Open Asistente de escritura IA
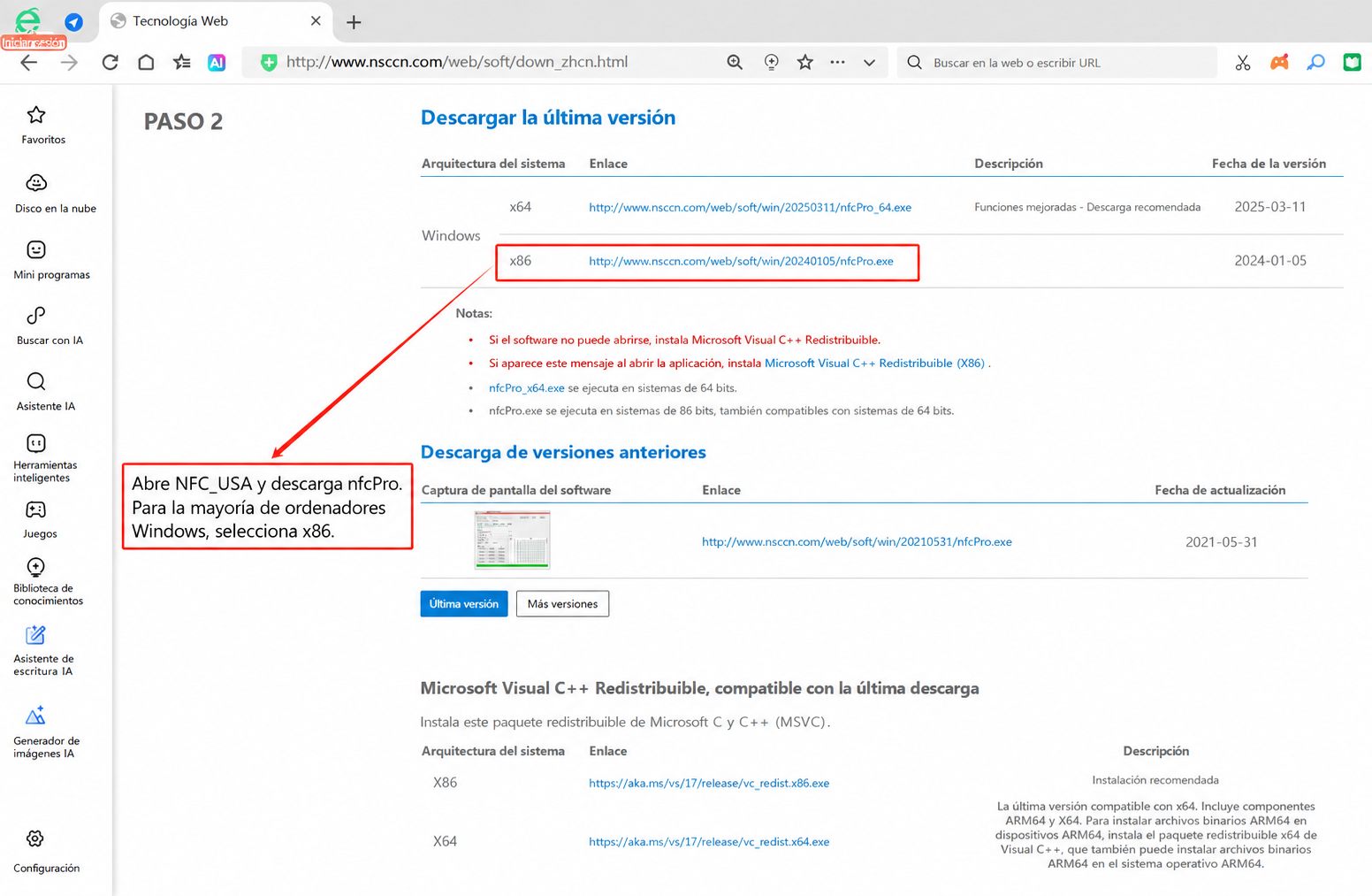The width and height of the screenshot is (1372, 896). pyautogui.click(x=42, y=651)
